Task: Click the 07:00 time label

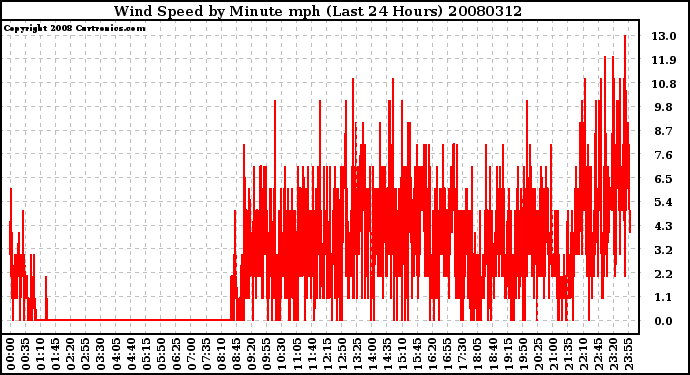Action: coord(191,354)
